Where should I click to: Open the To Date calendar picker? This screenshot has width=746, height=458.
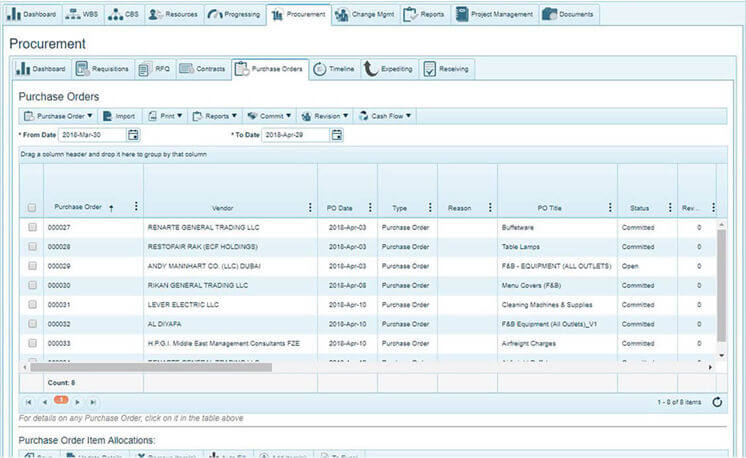click(337, 135)
